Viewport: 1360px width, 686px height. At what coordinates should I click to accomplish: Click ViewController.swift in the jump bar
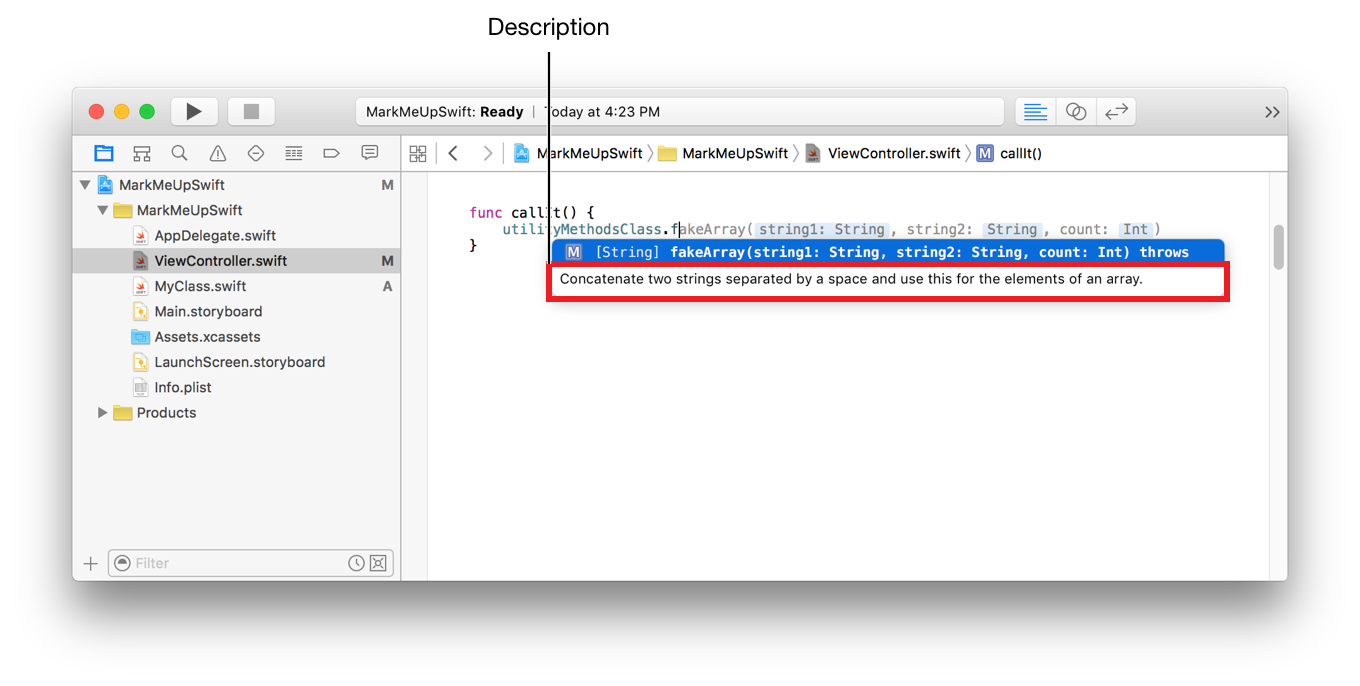893,153
